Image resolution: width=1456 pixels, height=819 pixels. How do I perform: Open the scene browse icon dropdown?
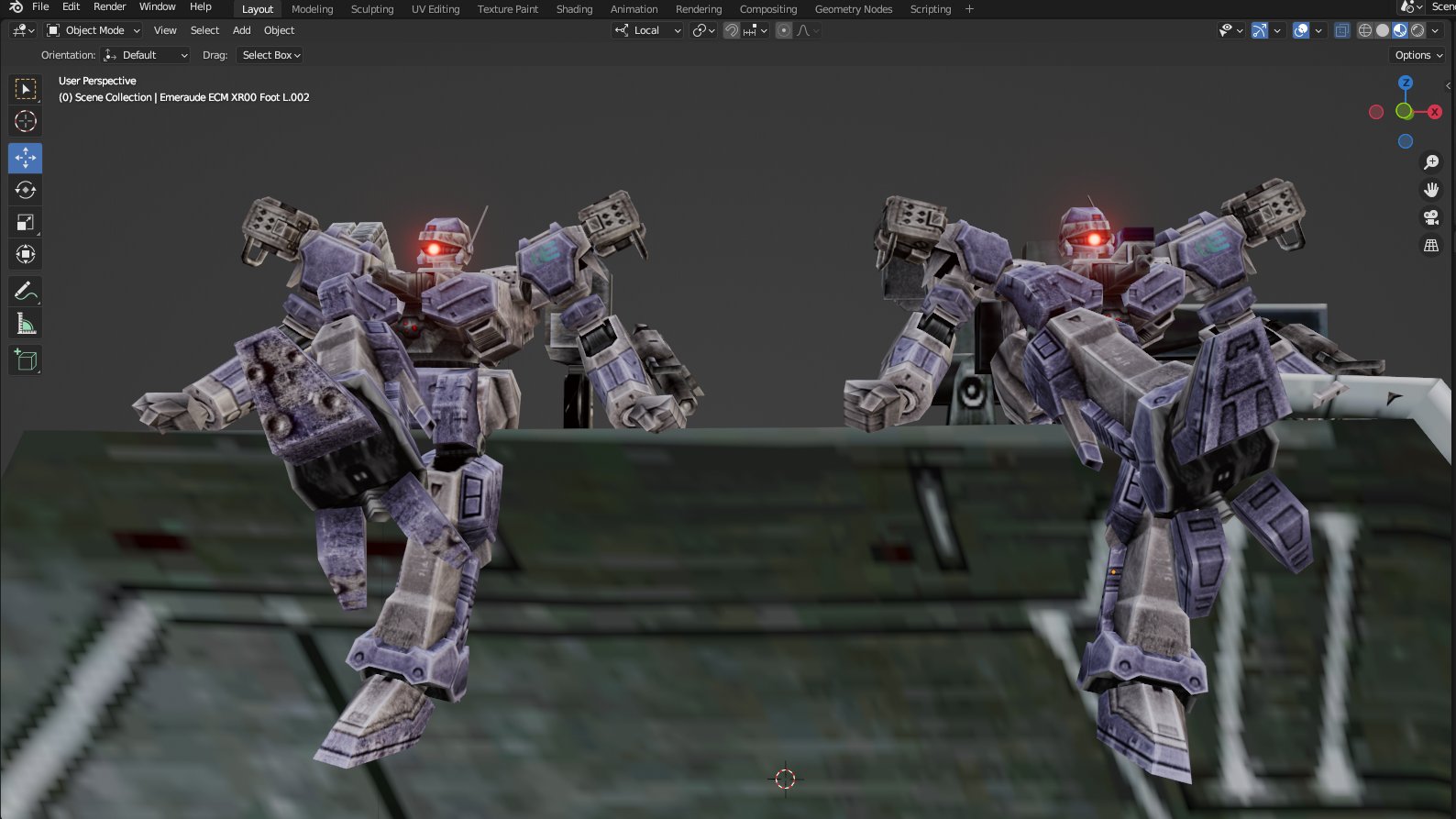pyautogui.click(x=1412, y=7)
